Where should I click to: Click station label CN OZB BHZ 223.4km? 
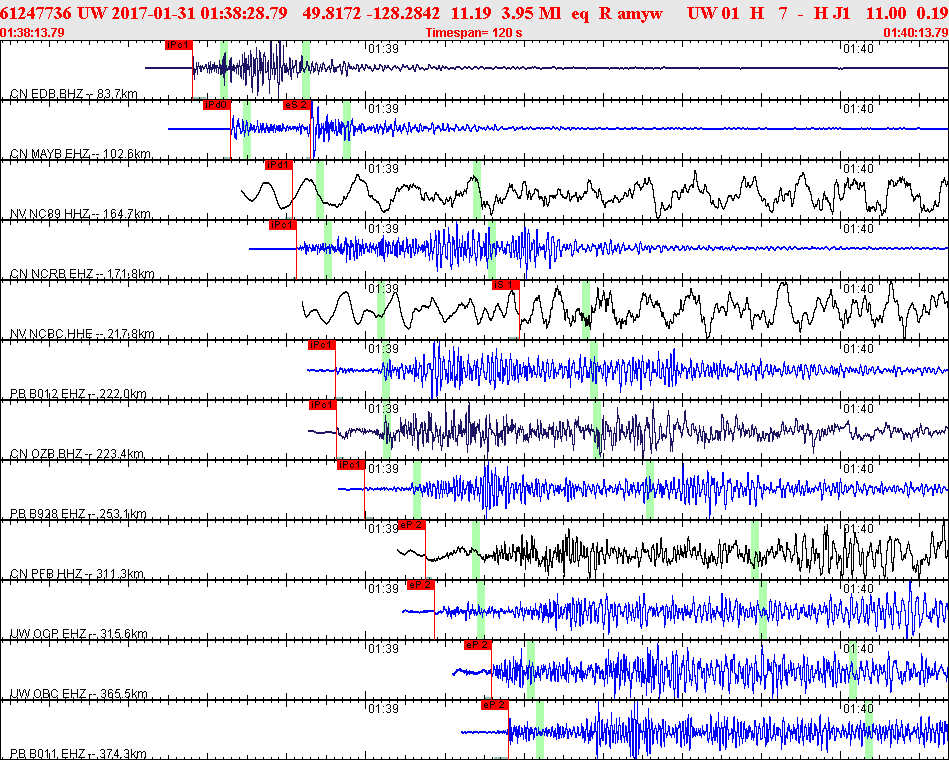pyautogui.click(x=76, y=454)
